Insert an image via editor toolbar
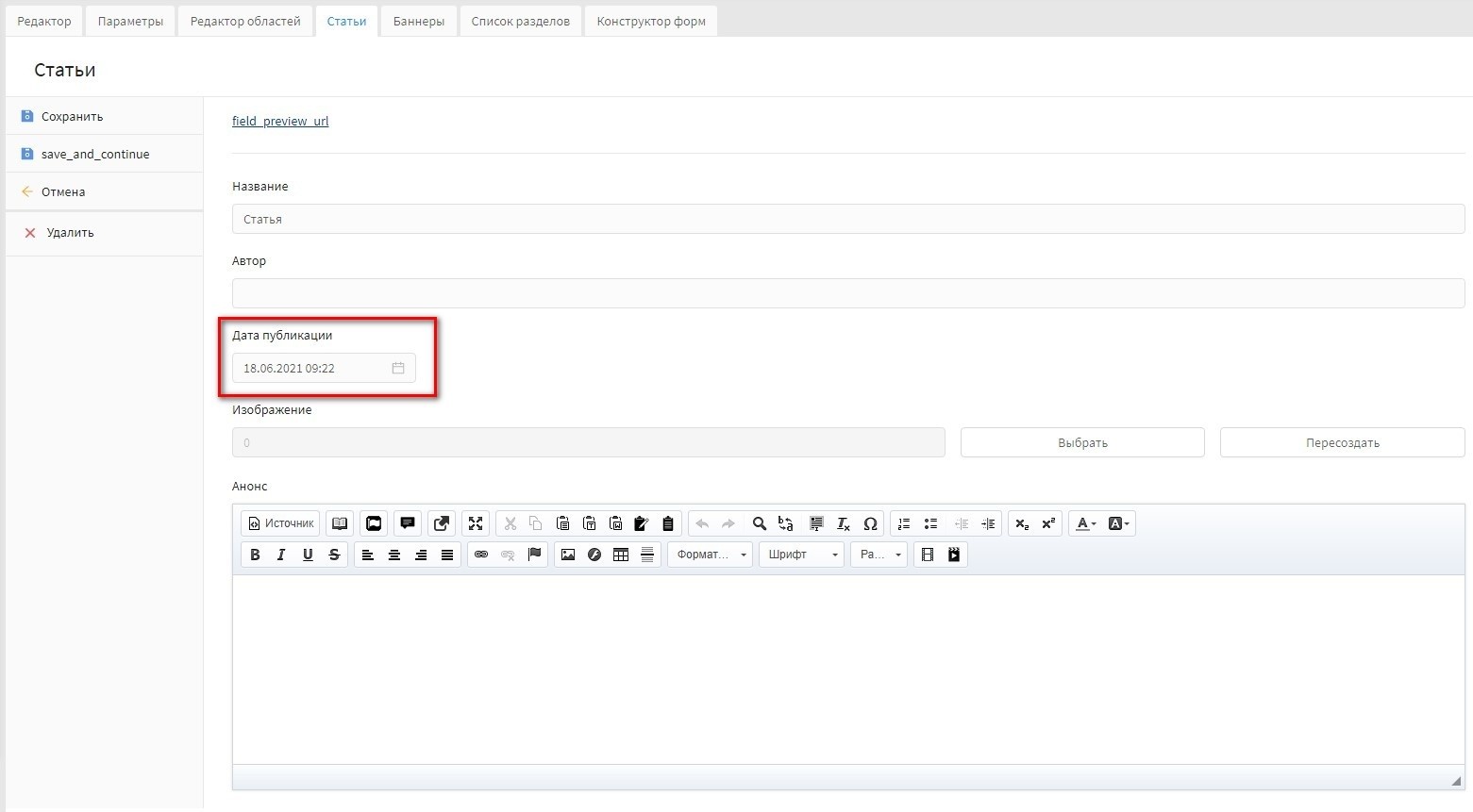Image resolution: width=1473 pixels, height=812 pixels. tap(567, 555)
